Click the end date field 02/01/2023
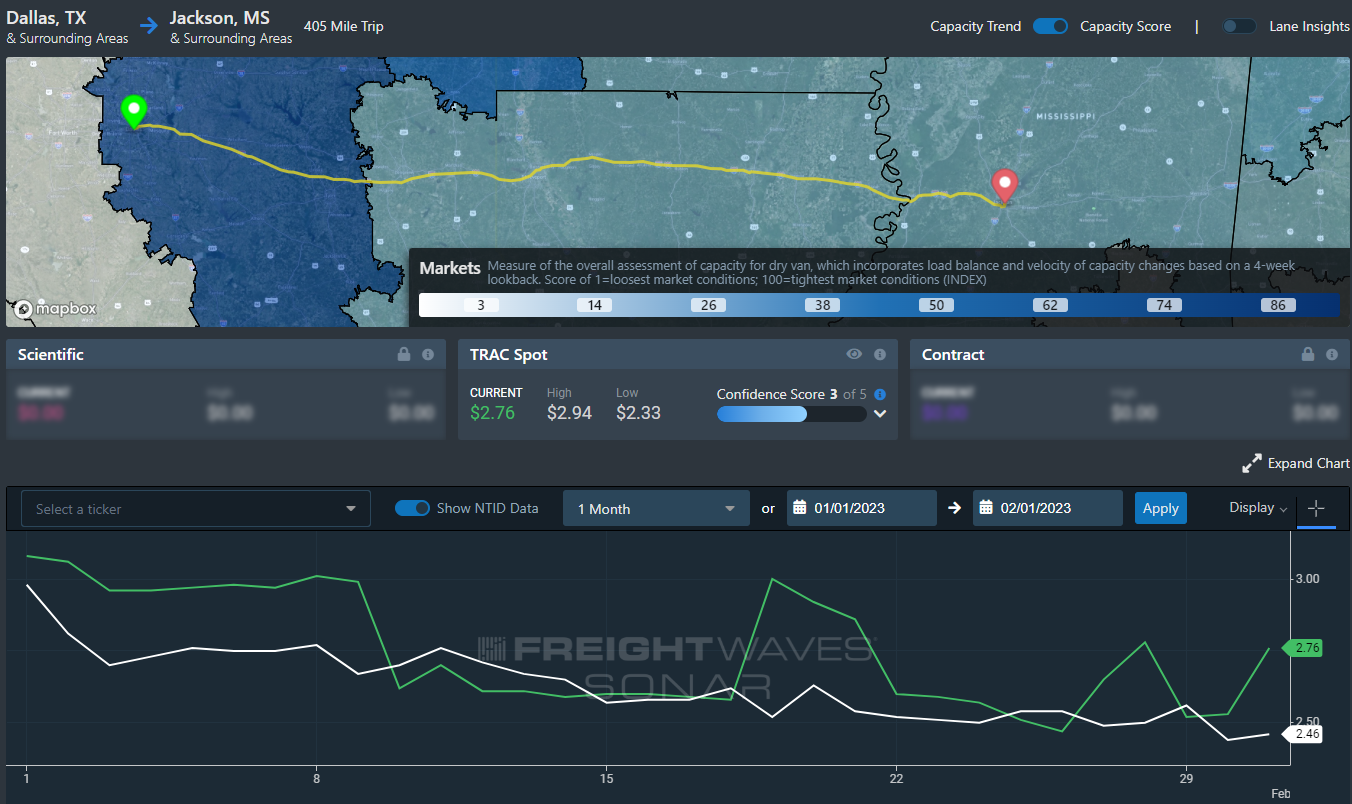The height and width of the screenshot is (804, 1352). 1048,508
